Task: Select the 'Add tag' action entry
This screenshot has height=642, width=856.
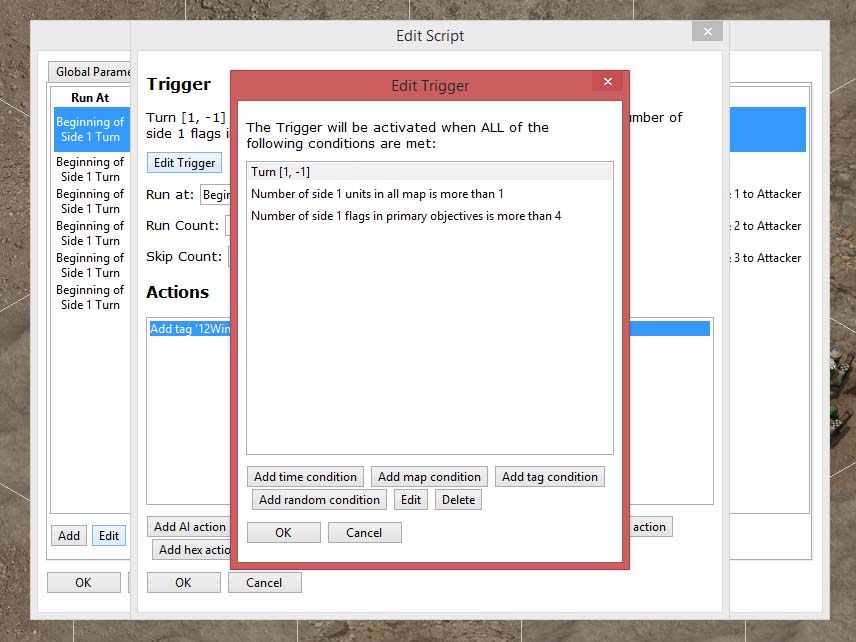Action: coord(189,329)
